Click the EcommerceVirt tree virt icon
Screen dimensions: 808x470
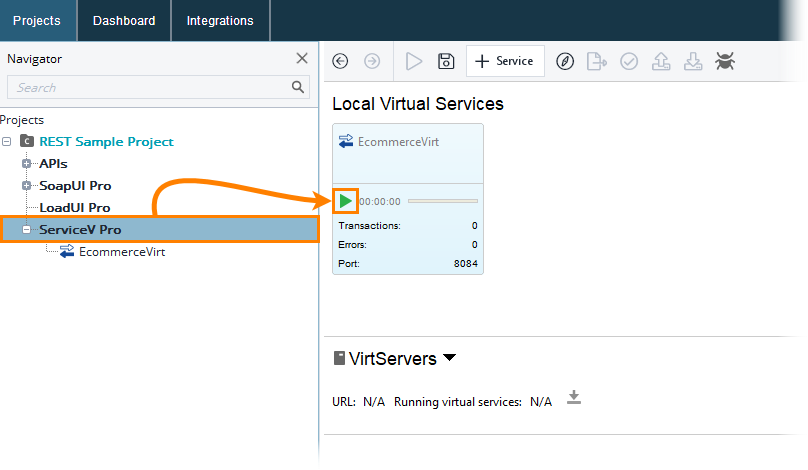pos(67,251)
